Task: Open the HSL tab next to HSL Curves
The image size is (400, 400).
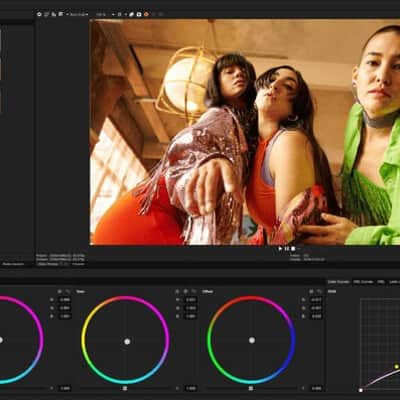Action: pos(381,282)
